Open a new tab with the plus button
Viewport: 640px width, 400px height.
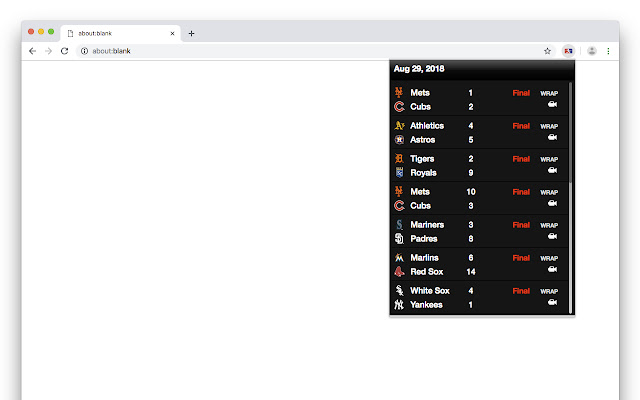(191, 33)
